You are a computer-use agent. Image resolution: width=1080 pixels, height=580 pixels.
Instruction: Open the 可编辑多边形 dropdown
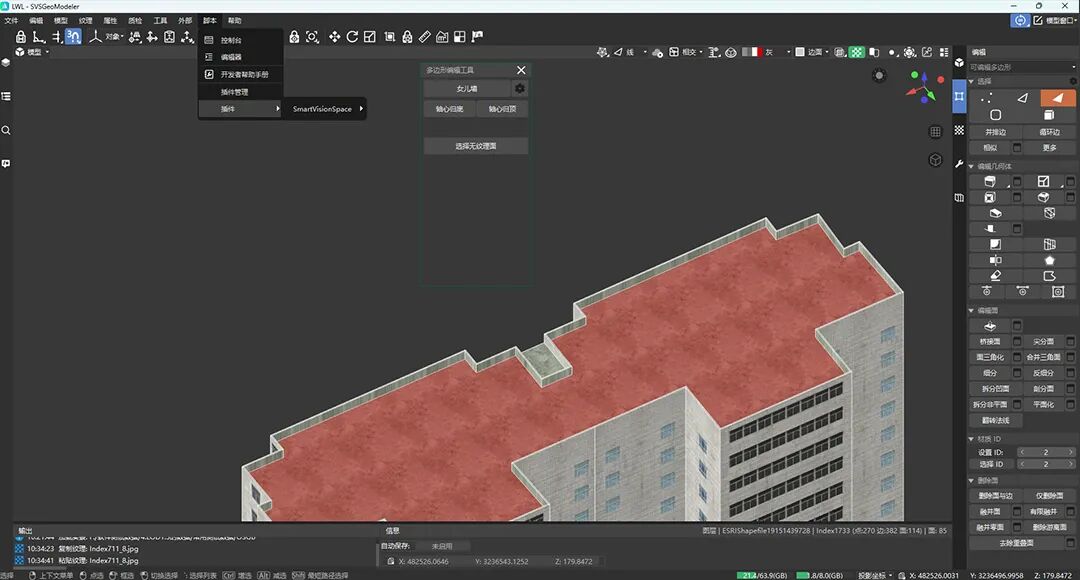pos(1022,67)
